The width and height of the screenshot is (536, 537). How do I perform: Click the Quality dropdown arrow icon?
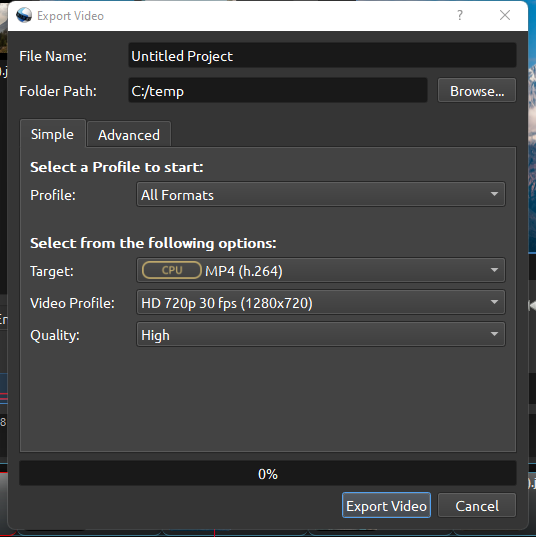coord(494,334)
